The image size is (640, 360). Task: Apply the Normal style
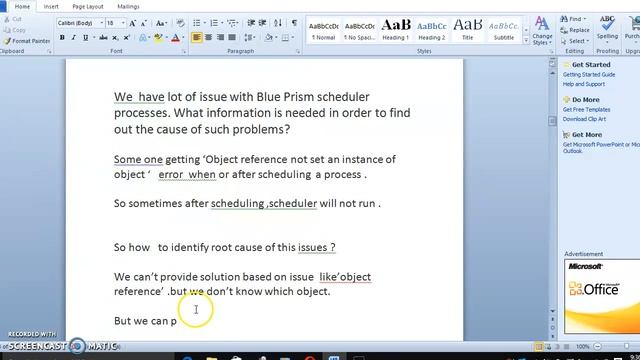click(x=324, y=30)
